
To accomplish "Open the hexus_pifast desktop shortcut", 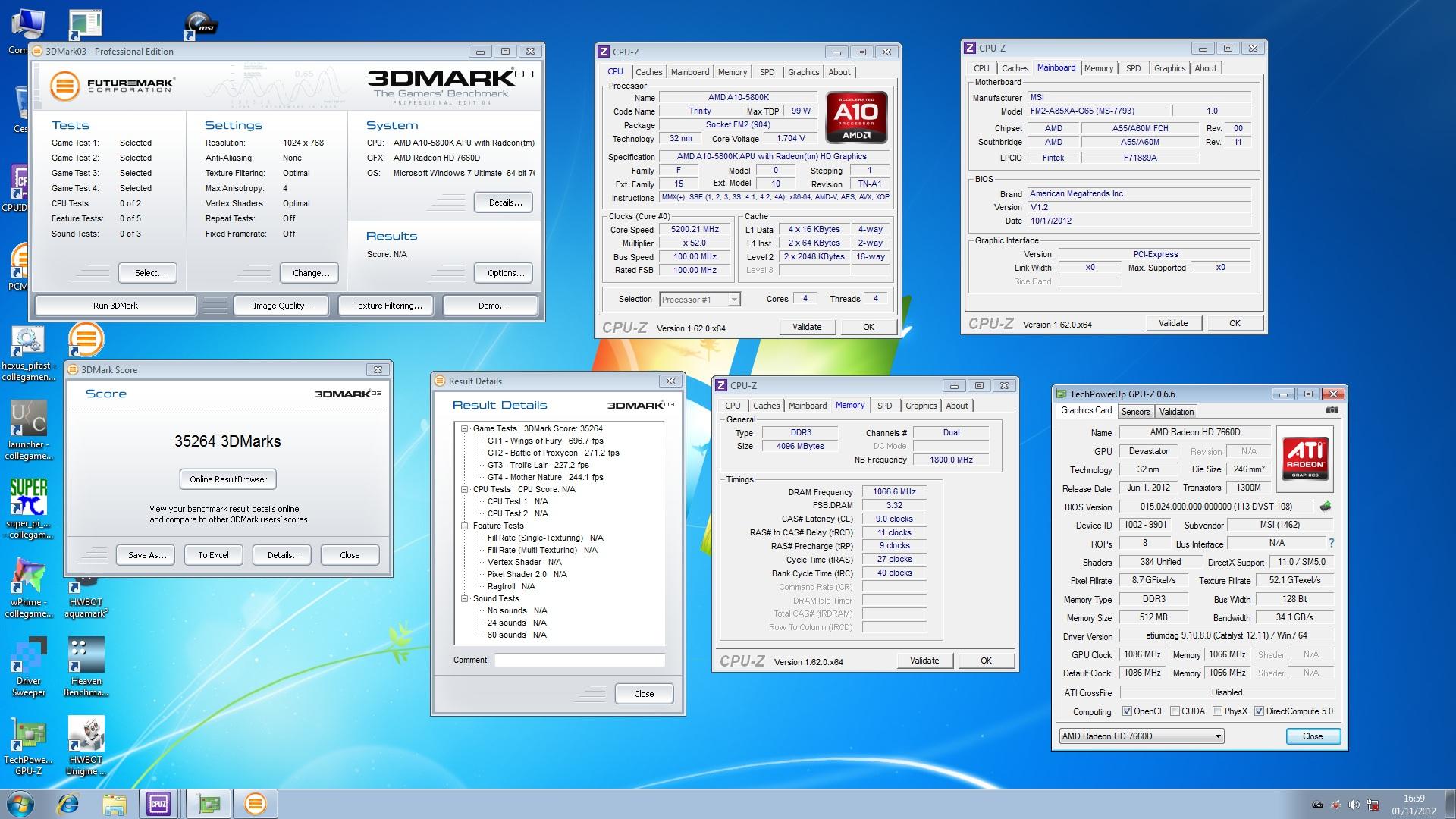I will 28,353.
